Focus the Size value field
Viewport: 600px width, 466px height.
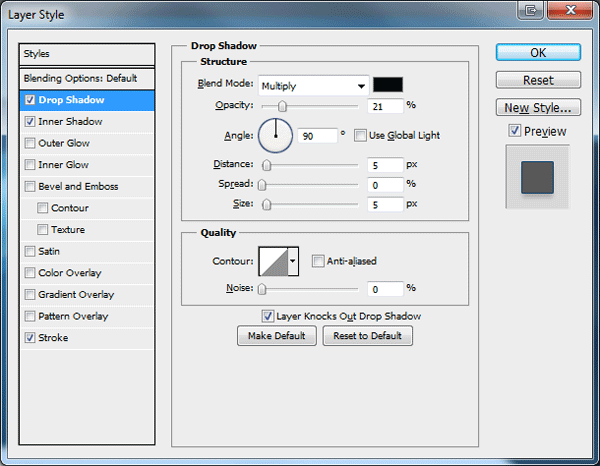point(385,205)
